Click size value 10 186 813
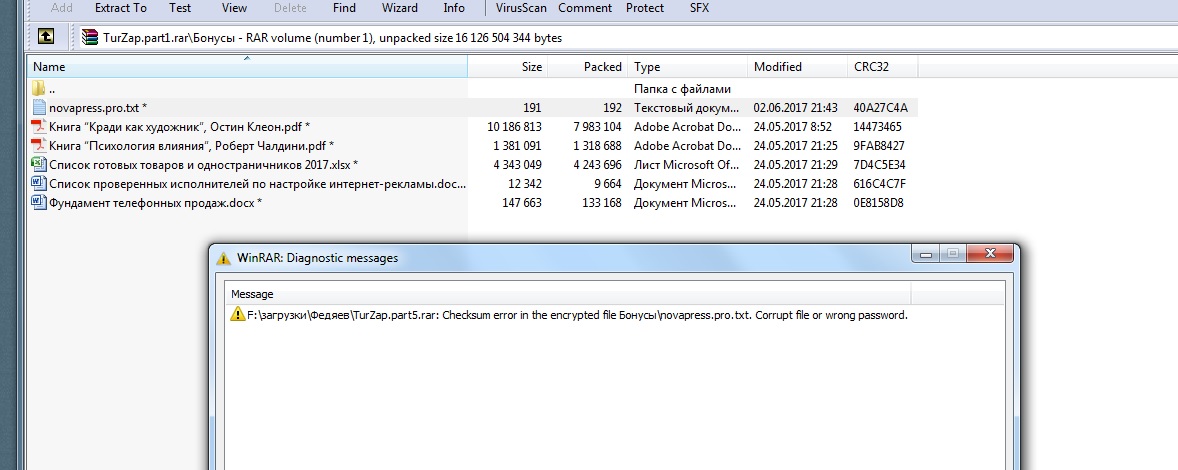 click(514, 126)
